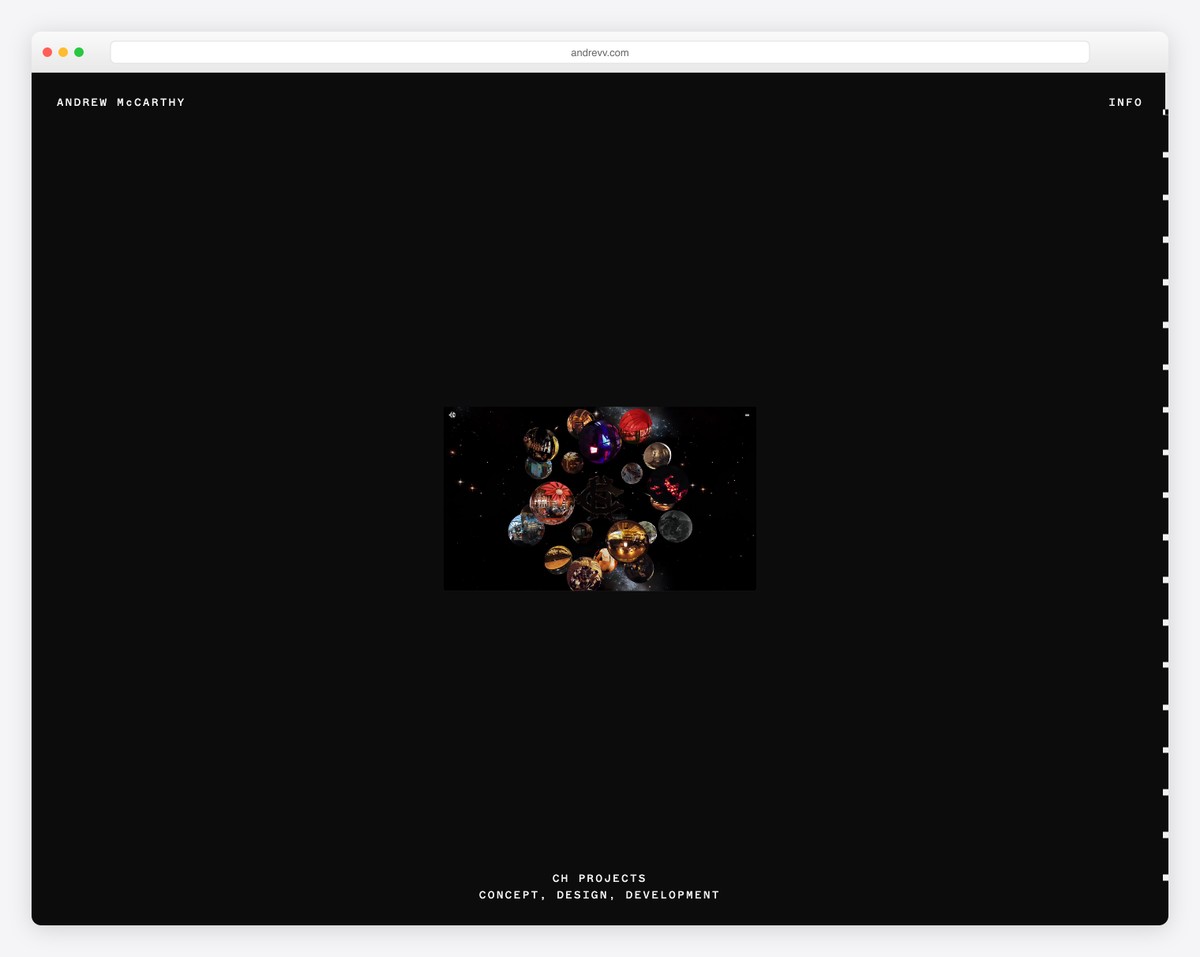Click the CONCEPT, DESIGN, DEVELOPMENT subtitle
Screen dimensions: 1200x957
599,895
